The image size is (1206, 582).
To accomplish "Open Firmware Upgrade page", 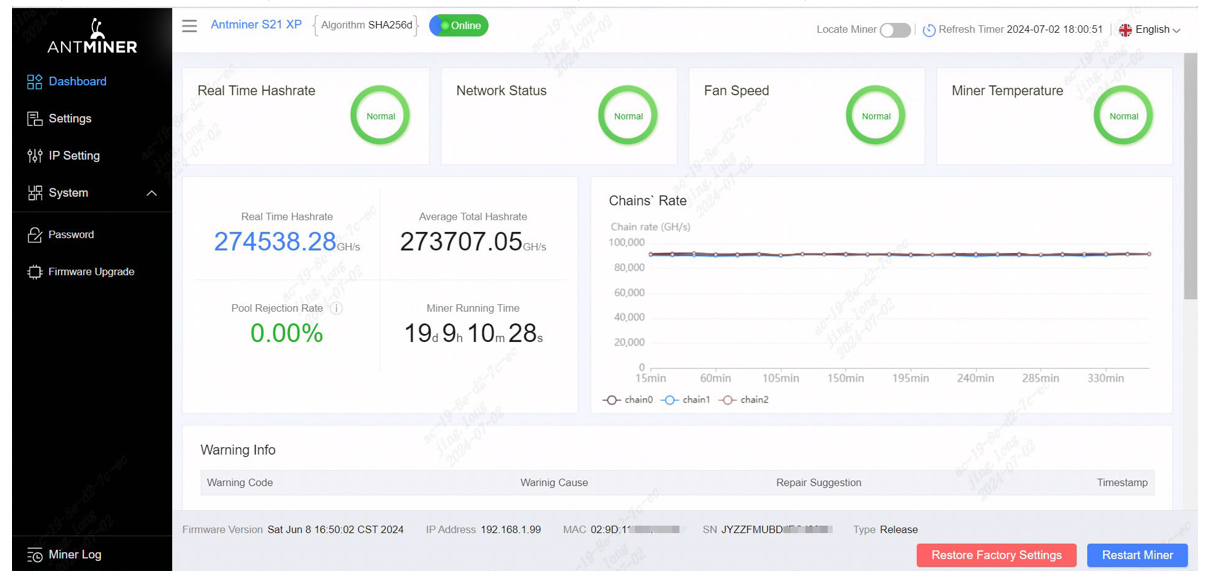I will (x=92, y=272).
